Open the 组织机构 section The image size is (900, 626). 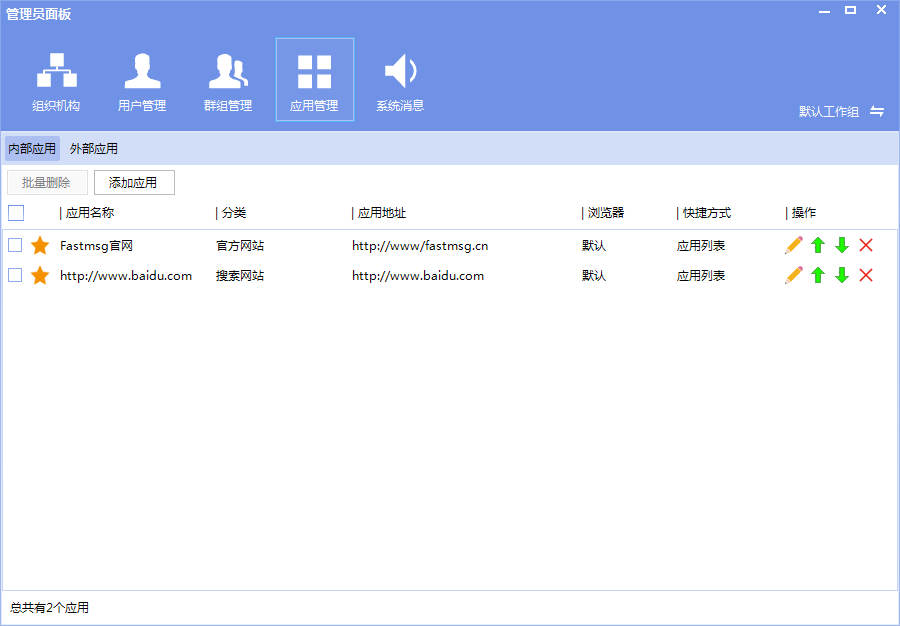pyautogui.click(x=56, y=80)
